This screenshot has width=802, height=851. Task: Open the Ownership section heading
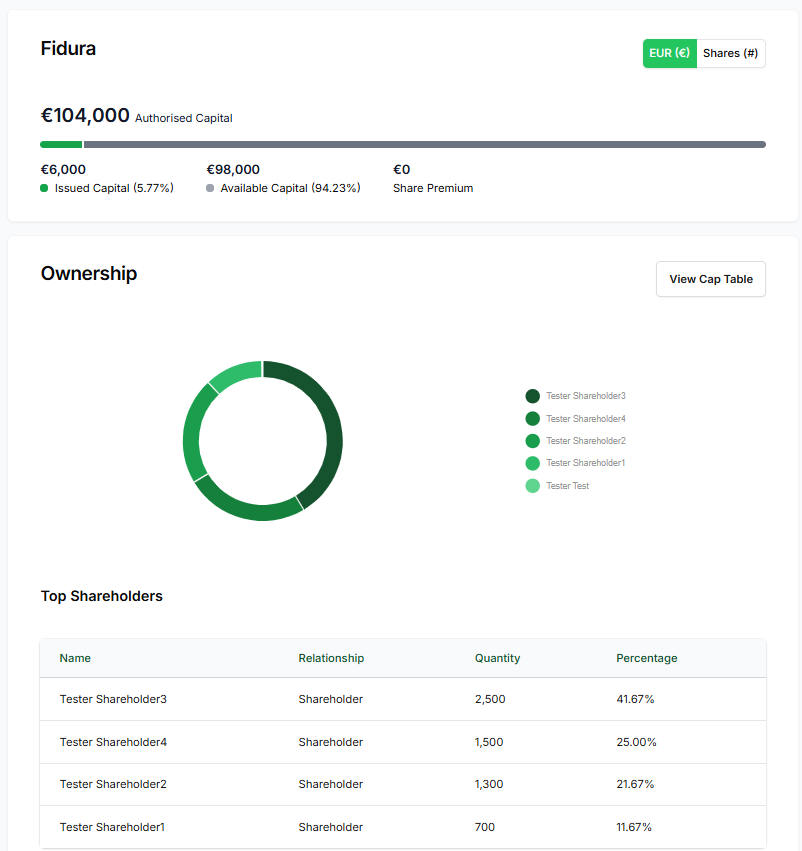point(89,273)
